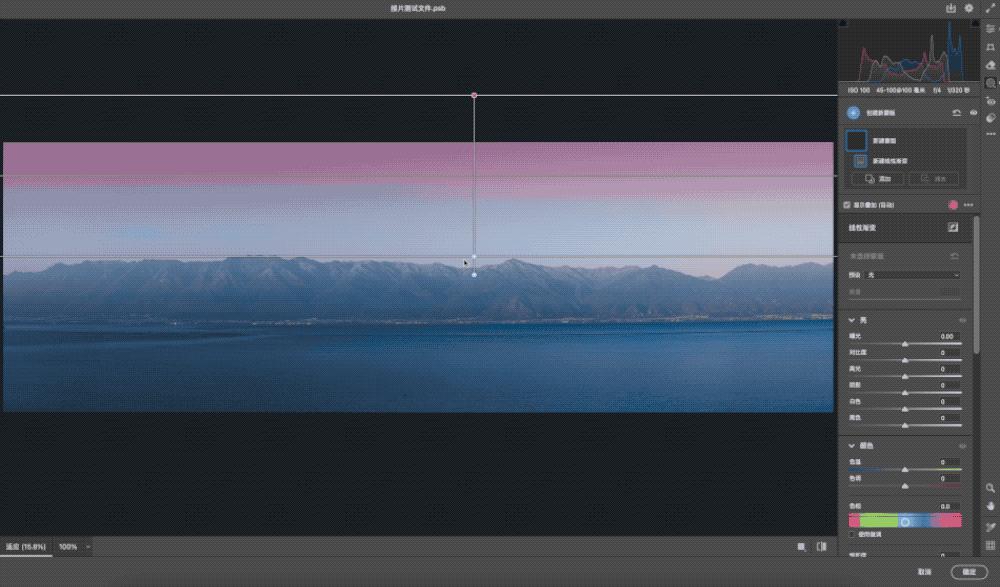The image size is (1000, 587).
Task: Click the blue create new mask button
Action: [x=853, y=114]
